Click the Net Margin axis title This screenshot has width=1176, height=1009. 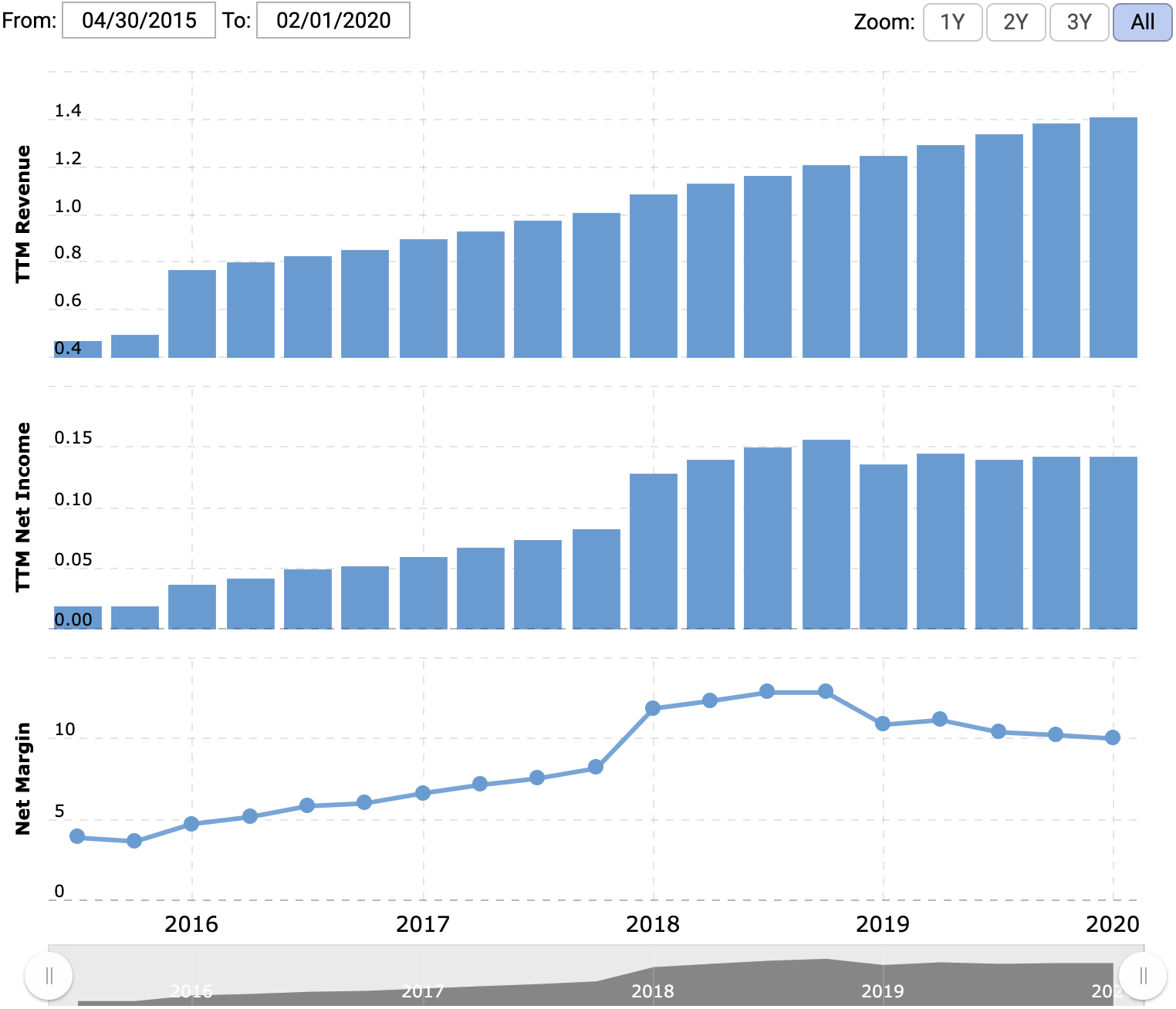(x=23, y=778)
